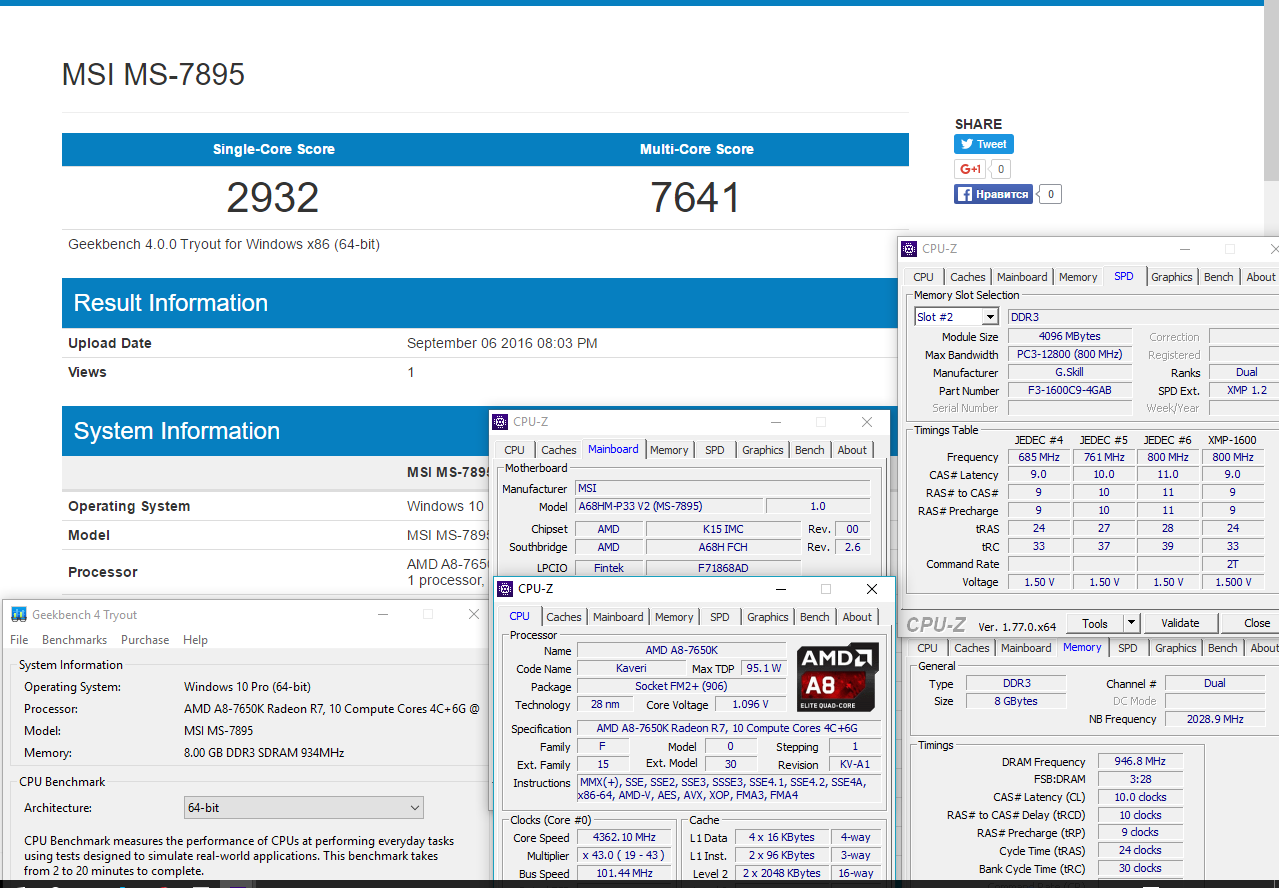The width and height of the screenshot is (1279, 888).
Task: Open the Help menu in Geekbench
Action: click(195, 640)
